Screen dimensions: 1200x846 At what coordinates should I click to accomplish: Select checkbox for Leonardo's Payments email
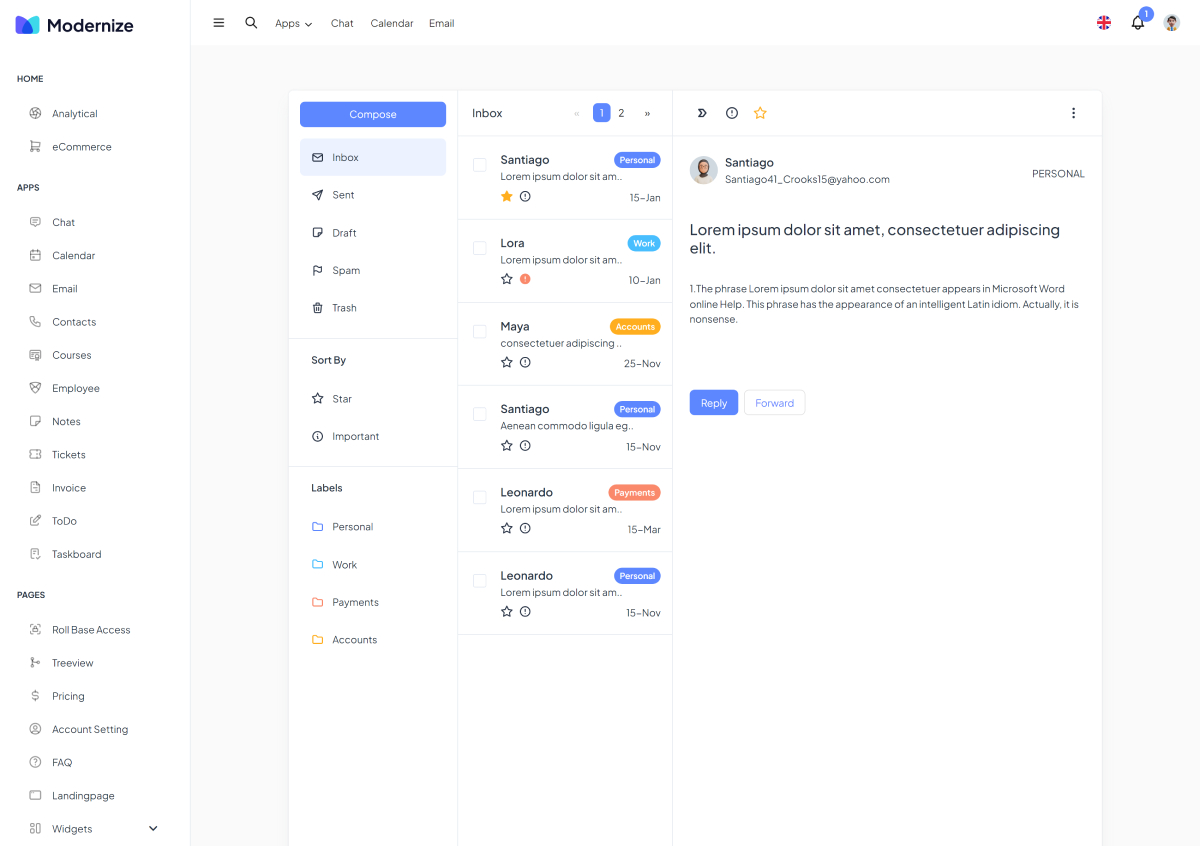[x=480, y=497]
